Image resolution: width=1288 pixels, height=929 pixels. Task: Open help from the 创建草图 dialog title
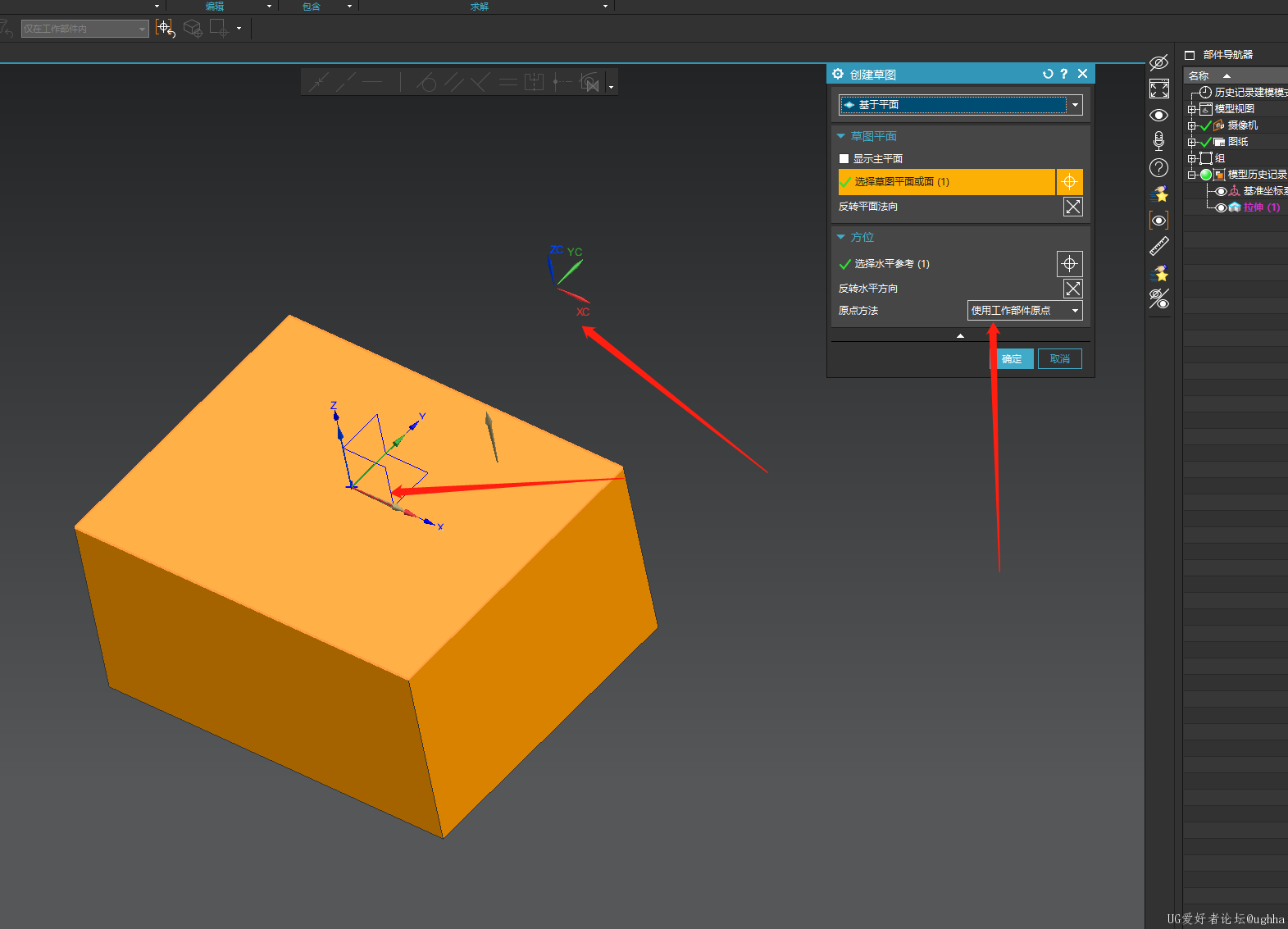(1064, 74)
